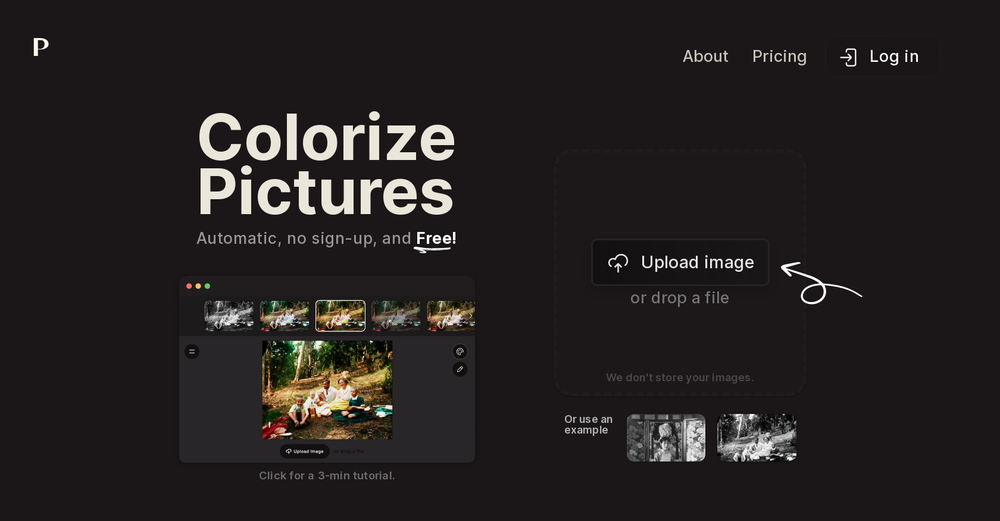The image size is (1000, 521).
Task: Choose the fourth thumbnail in preview strip
Action: [396, 316]
